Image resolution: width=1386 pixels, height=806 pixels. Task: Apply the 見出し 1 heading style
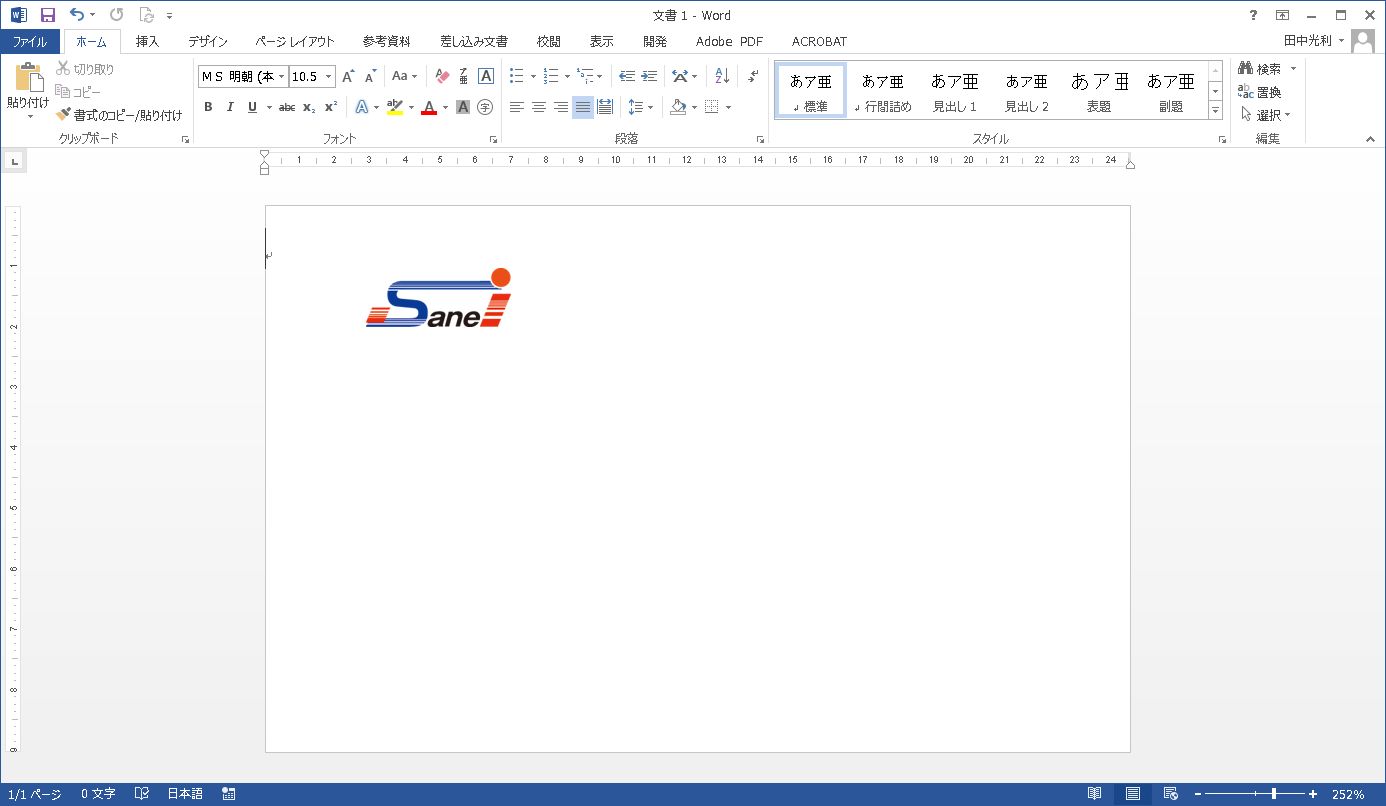coord(955,91)
